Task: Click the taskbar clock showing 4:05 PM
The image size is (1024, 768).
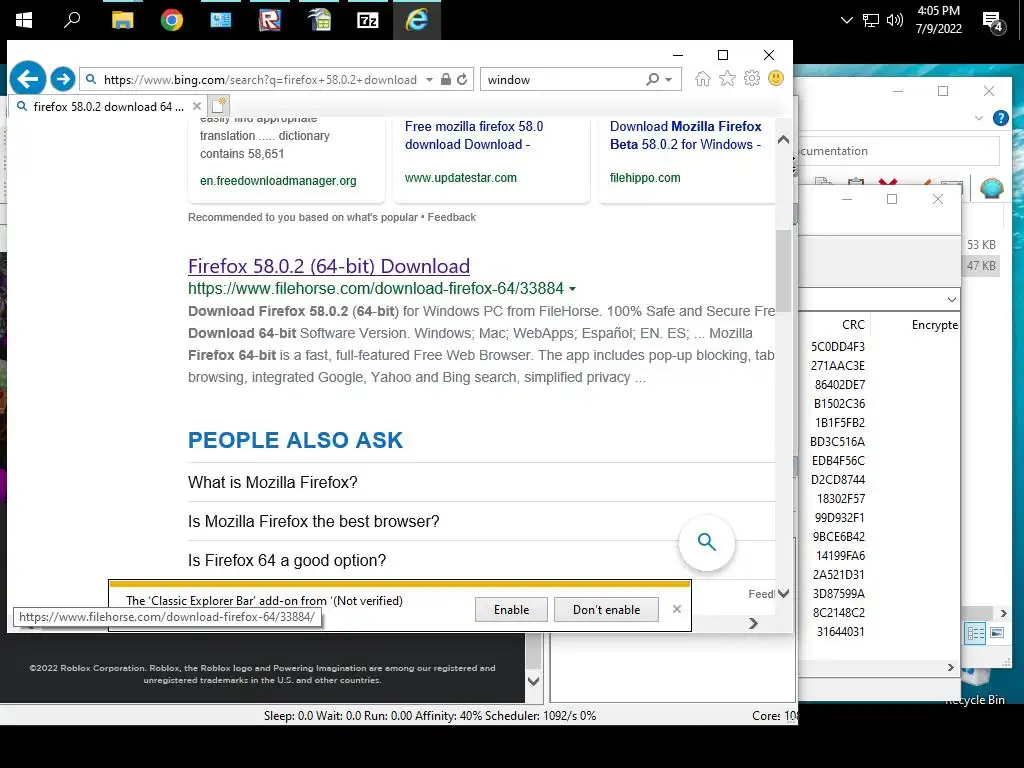Action: tap(938, 20)
